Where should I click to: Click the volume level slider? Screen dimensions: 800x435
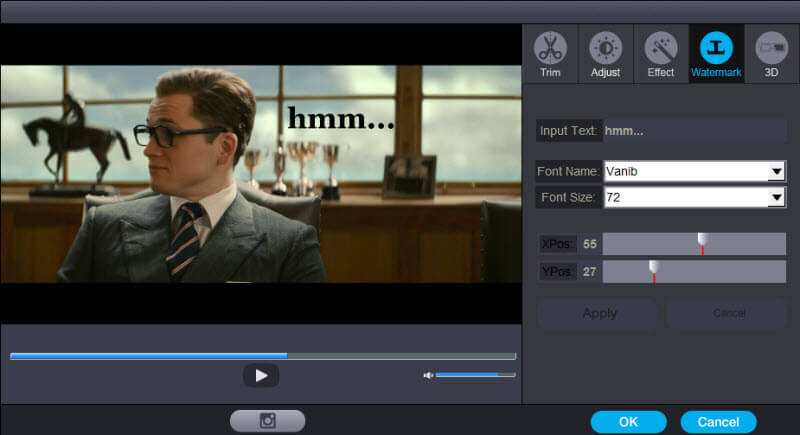tap(476, 375)
